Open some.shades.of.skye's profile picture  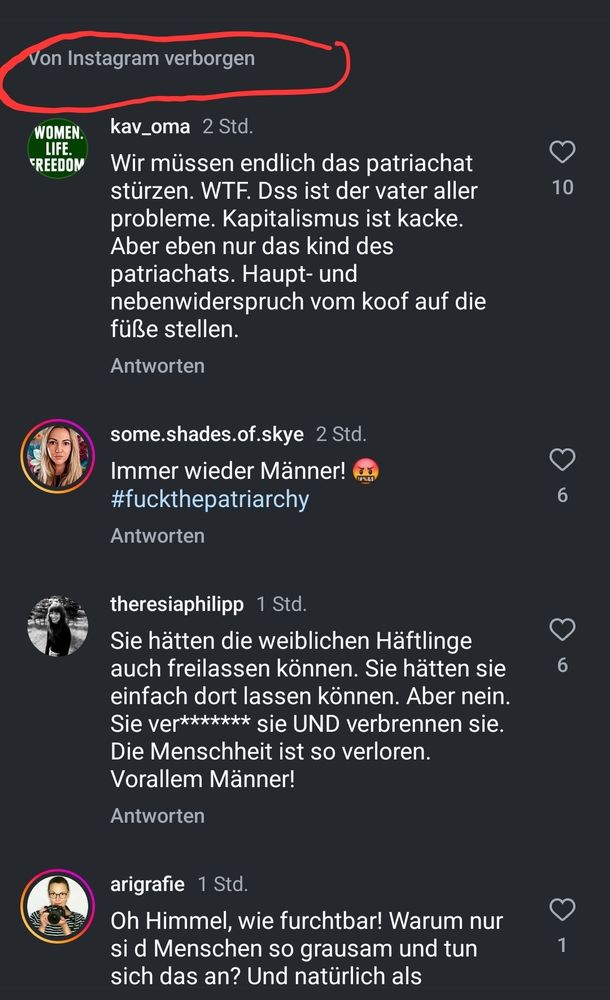(x=57, y=455)
